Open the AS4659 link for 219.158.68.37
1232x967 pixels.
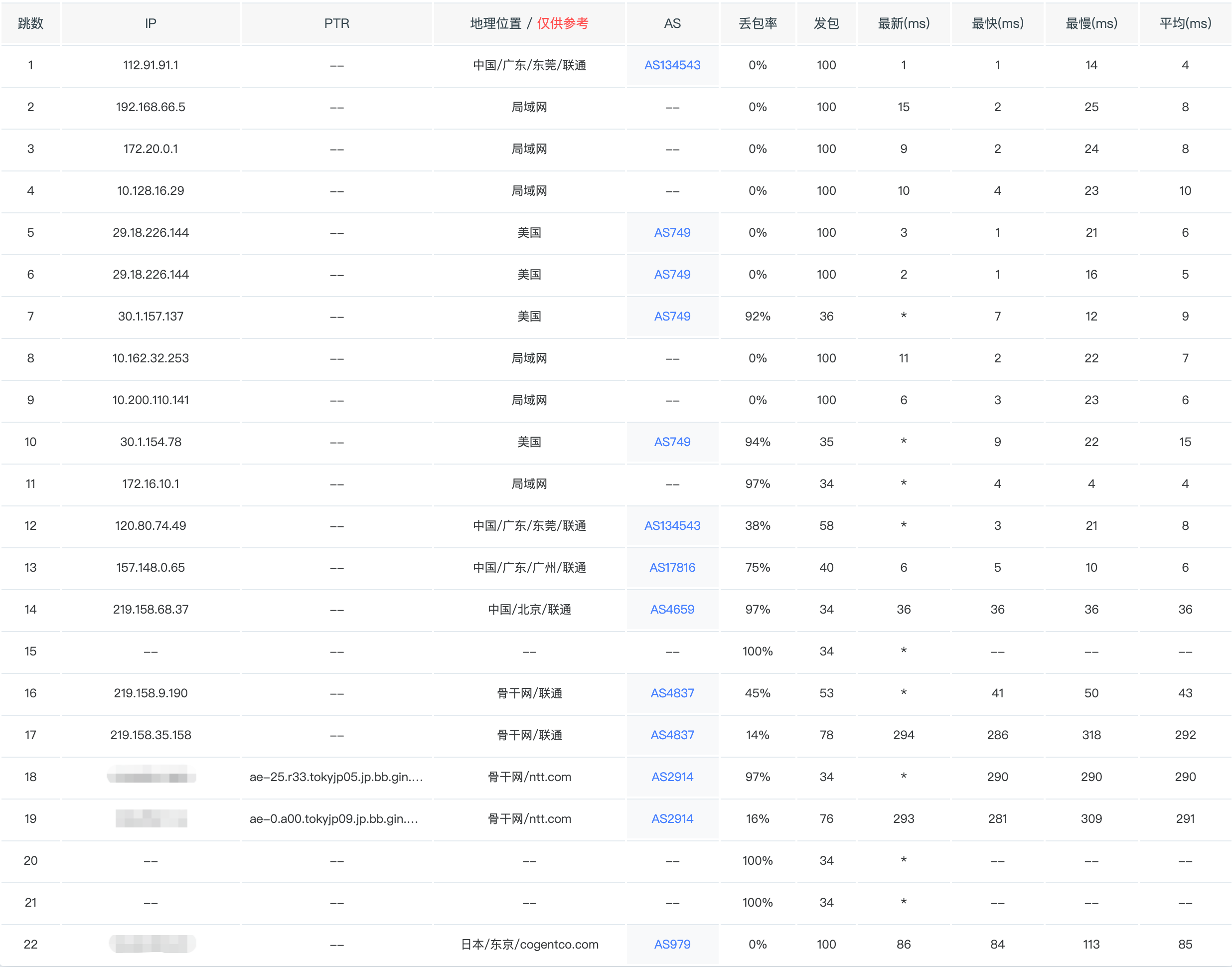[x=672, y=609]
